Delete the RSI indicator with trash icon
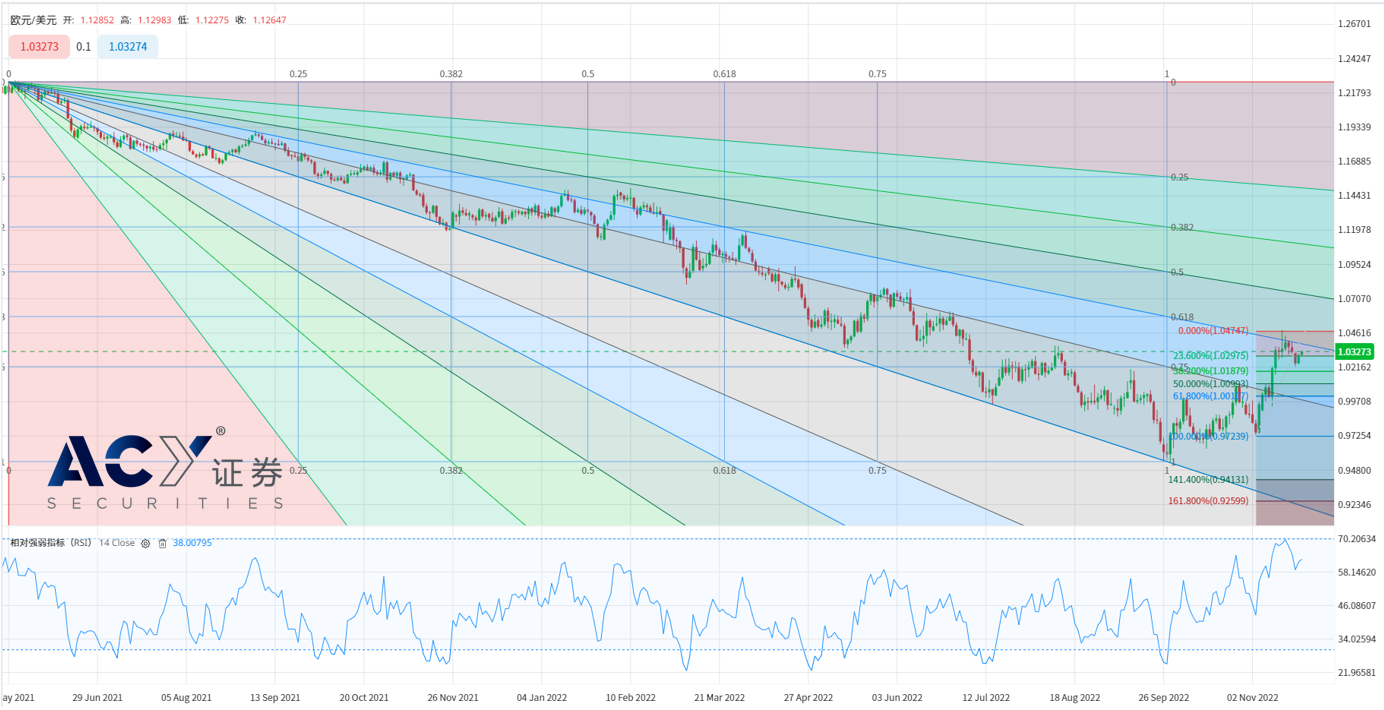 [162, 543]
